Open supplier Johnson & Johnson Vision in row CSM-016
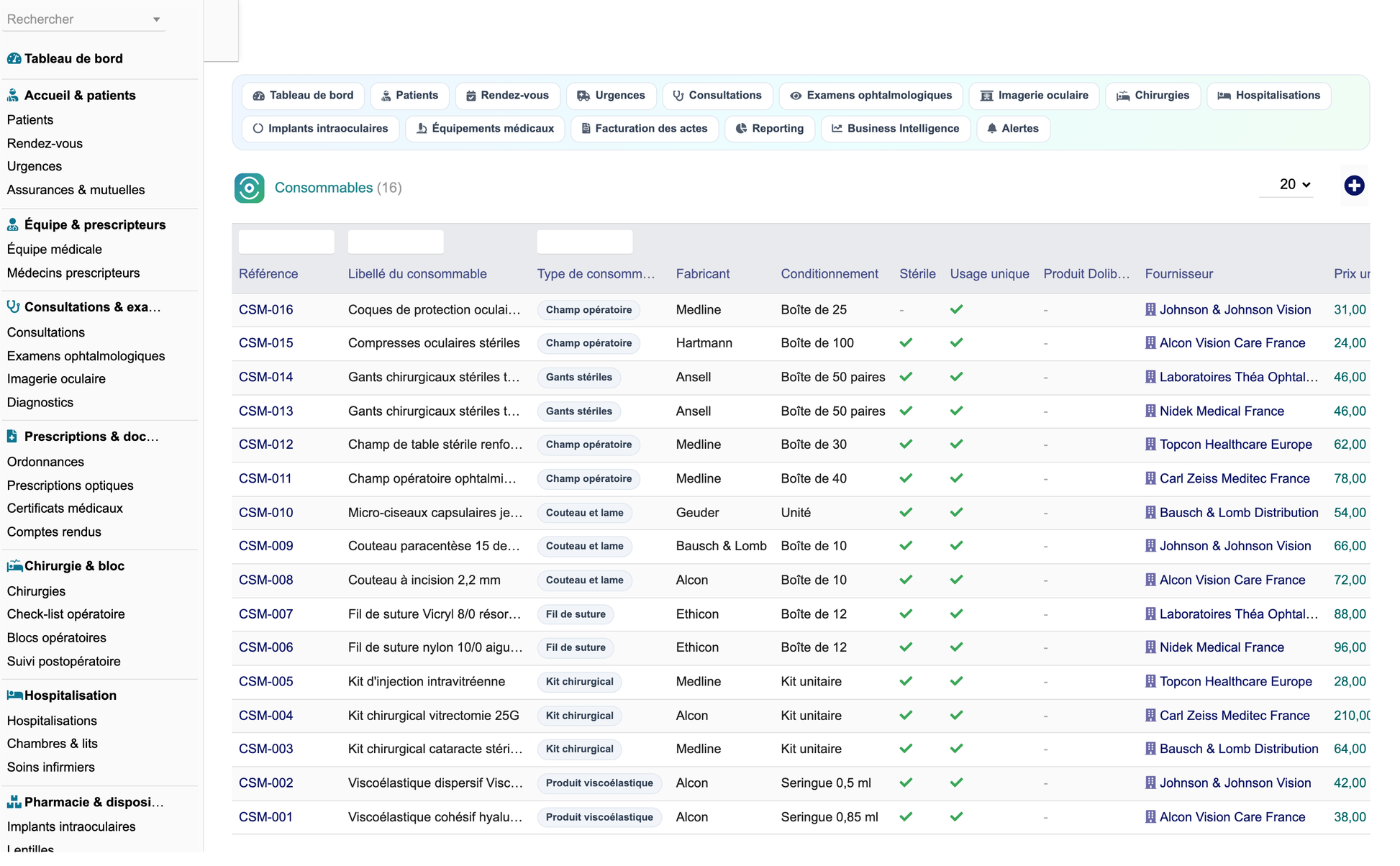The height and width of the screenshot is (866, 1400). click(1235, 309)
